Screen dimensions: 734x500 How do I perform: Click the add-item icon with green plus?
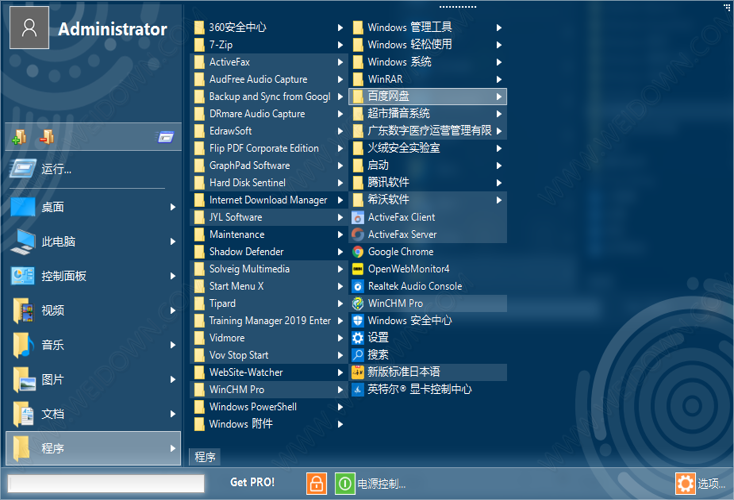pos(20,137)
